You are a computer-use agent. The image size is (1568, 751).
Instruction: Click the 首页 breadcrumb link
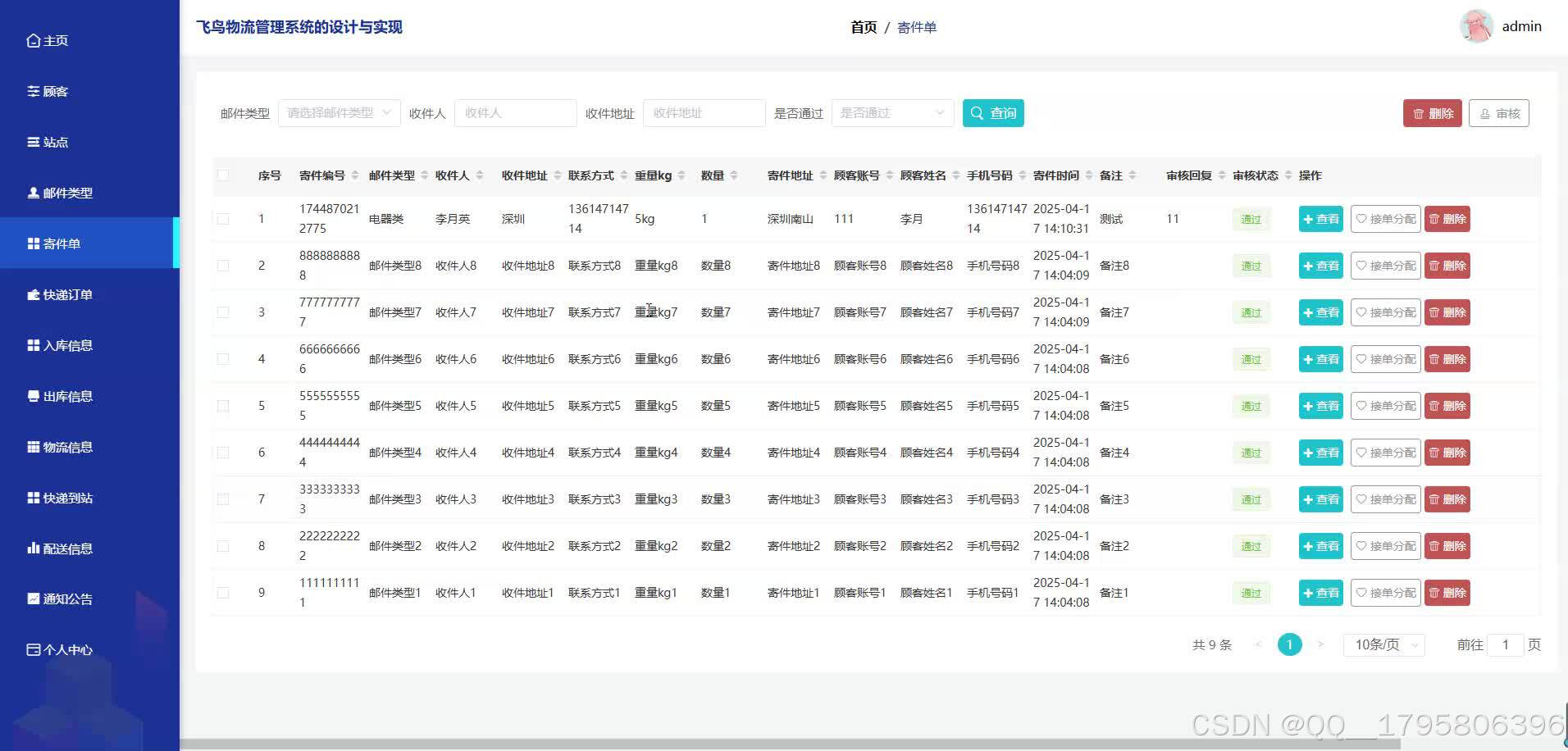(864, 27)
